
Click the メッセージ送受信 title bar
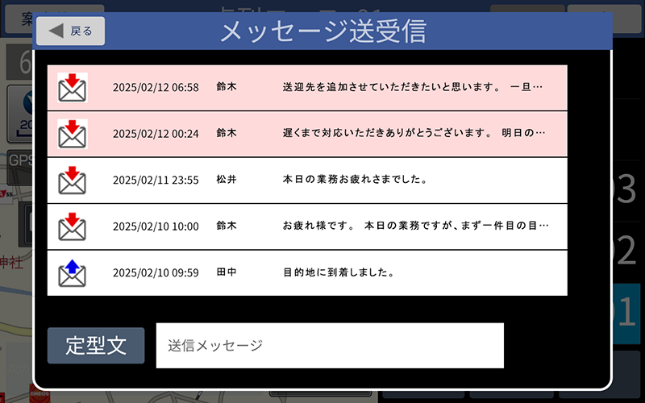(322, 31)
